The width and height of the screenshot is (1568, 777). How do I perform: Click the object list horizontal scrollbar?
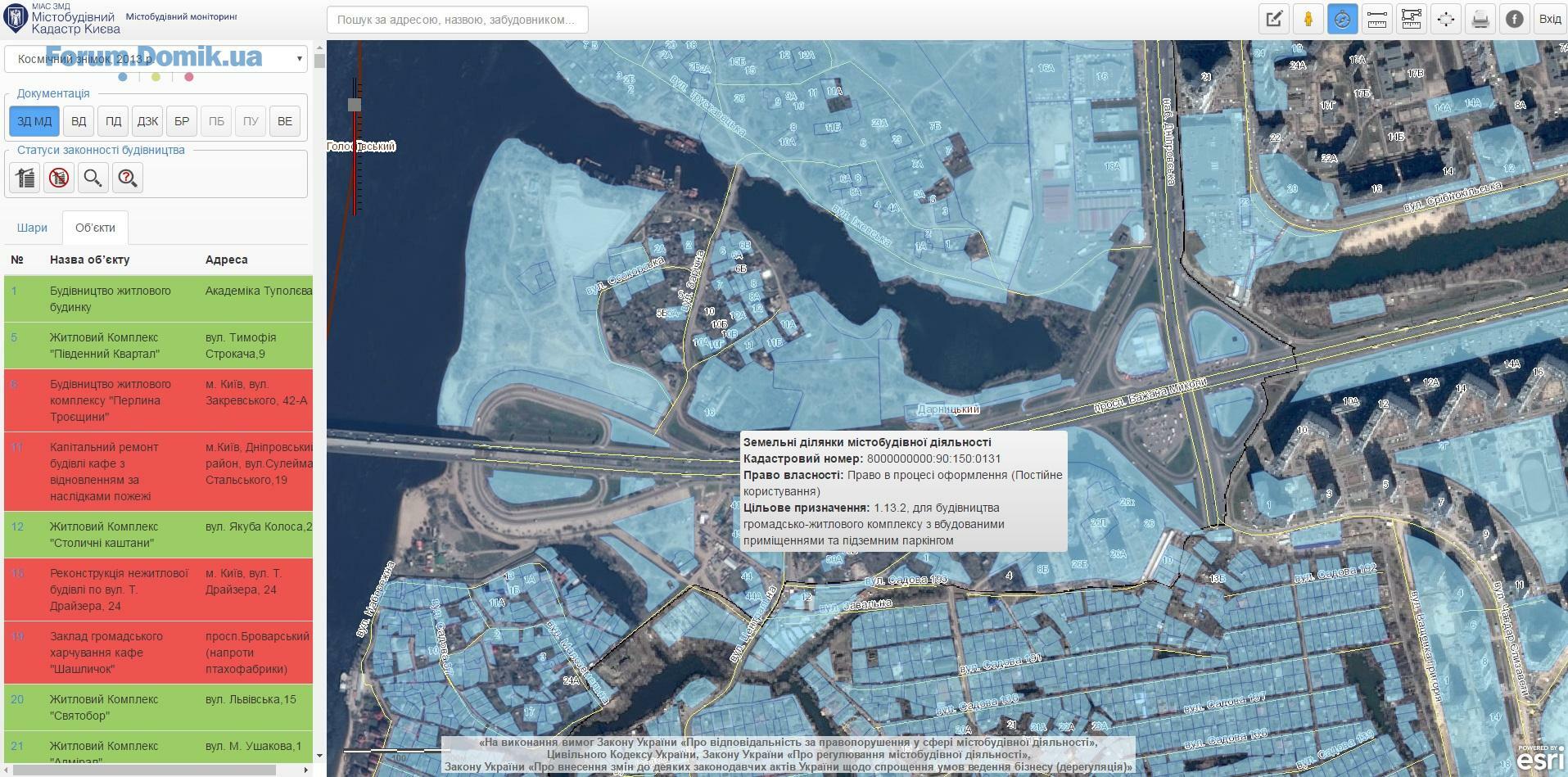point(145,770)
